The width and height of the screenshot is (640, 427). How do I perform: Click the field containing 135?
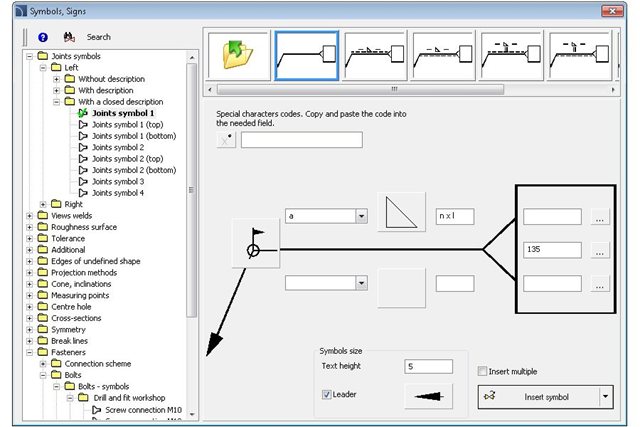(552, 250)
